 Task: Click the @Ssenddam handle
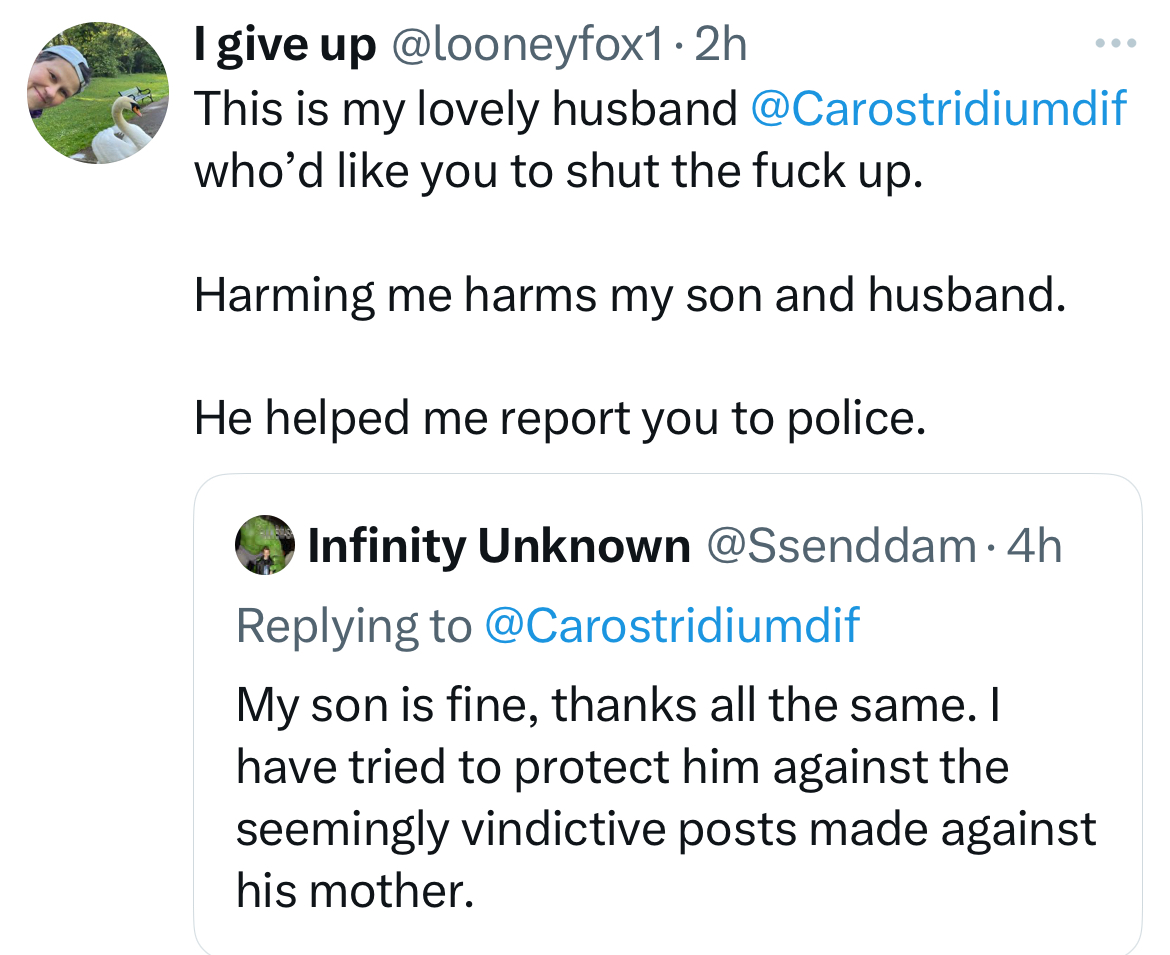(840, 545)
